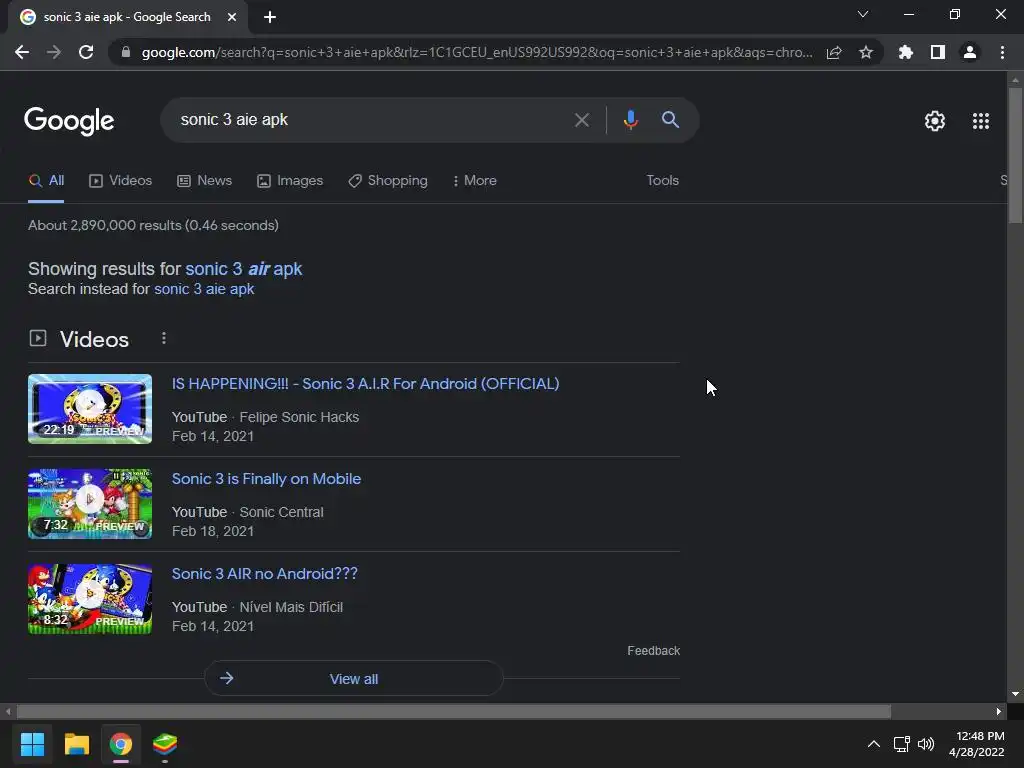Click the horizontal scrollbar thumb
Image resolution: width=1024 pixels, height=768 pixels.
(453, 711)
